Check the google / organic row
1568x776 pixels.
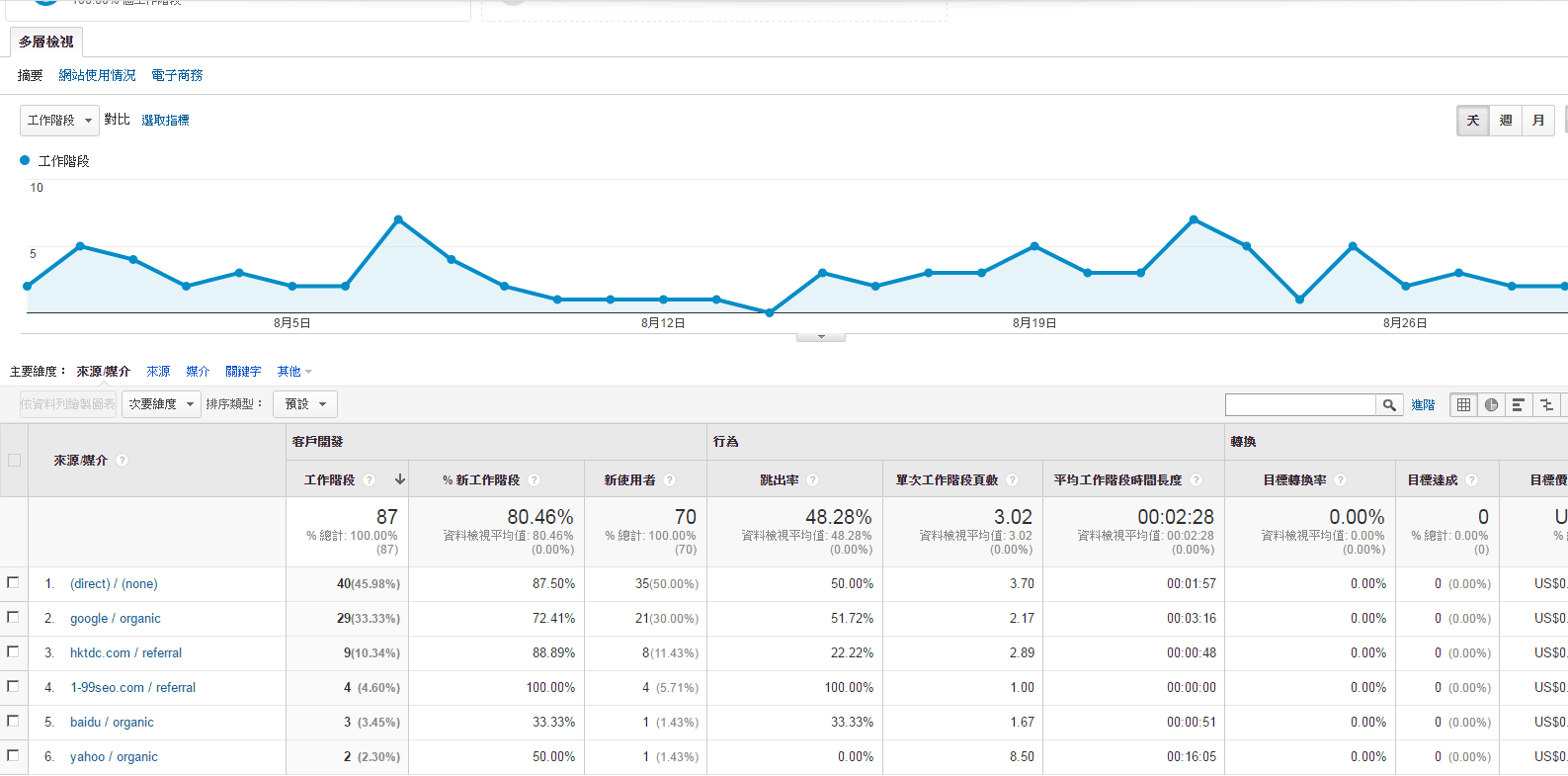coord(13,617)
